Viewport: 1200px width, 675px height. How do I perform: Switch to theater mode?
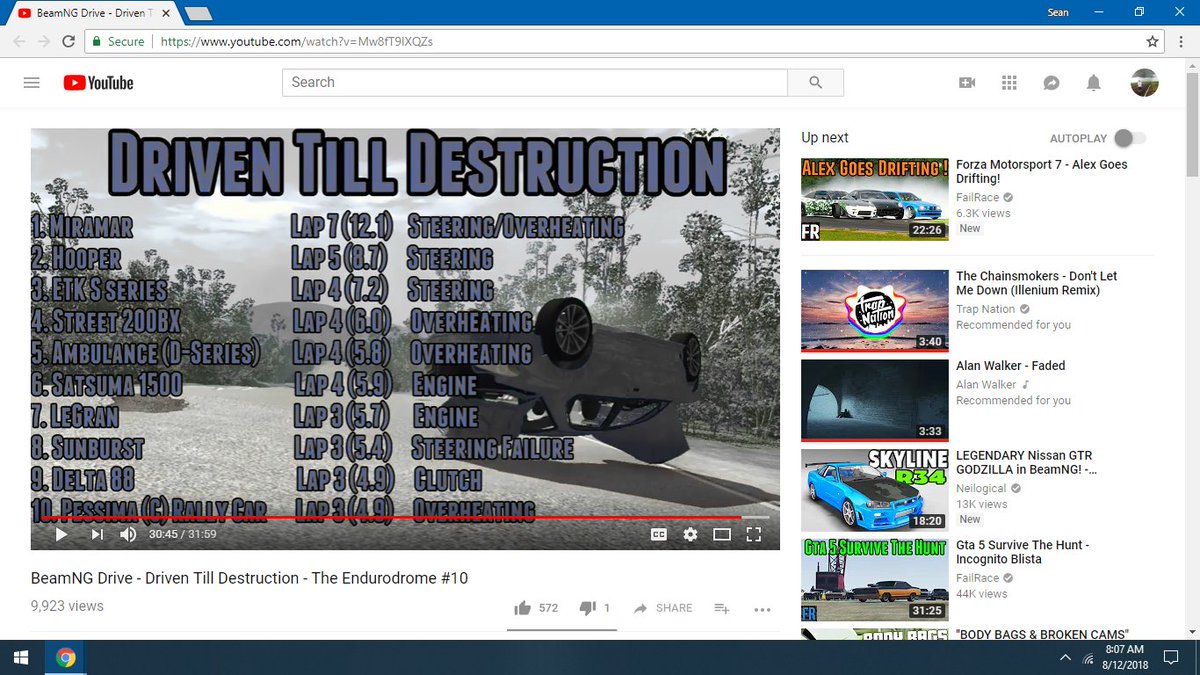[722, 534]
